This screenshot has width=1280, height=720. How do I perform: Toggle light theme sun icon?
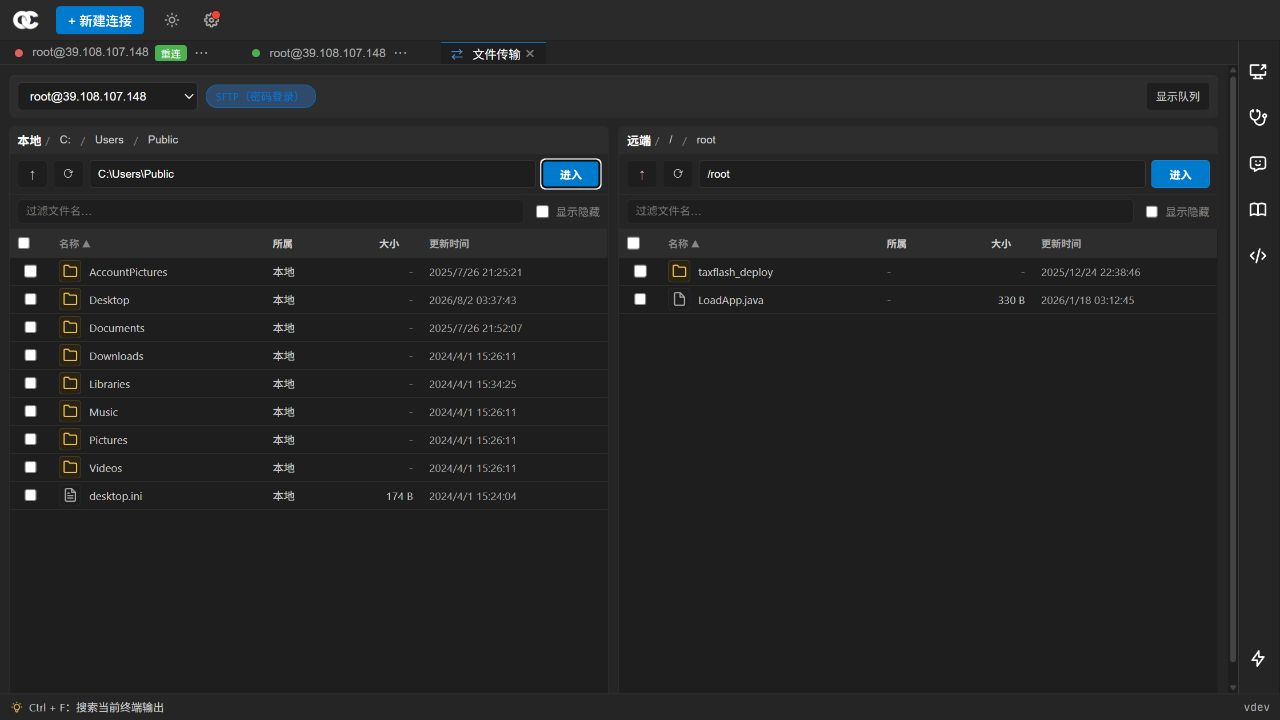tap(172, 20)
